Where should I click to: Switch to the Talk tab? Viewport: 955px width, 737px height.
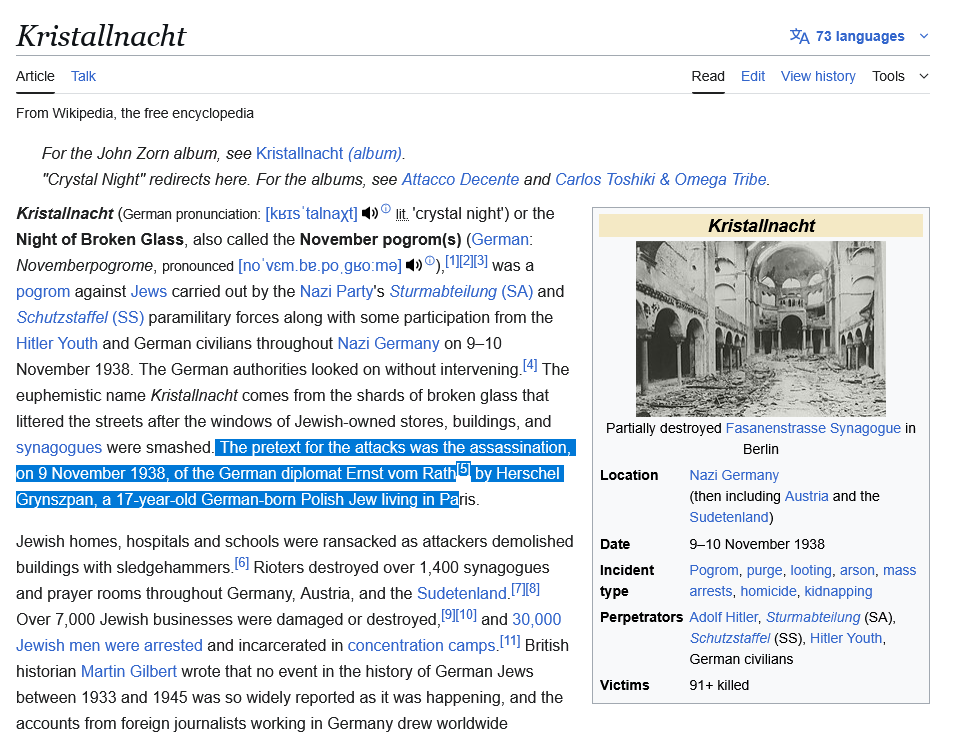click(x=83, y=76)
